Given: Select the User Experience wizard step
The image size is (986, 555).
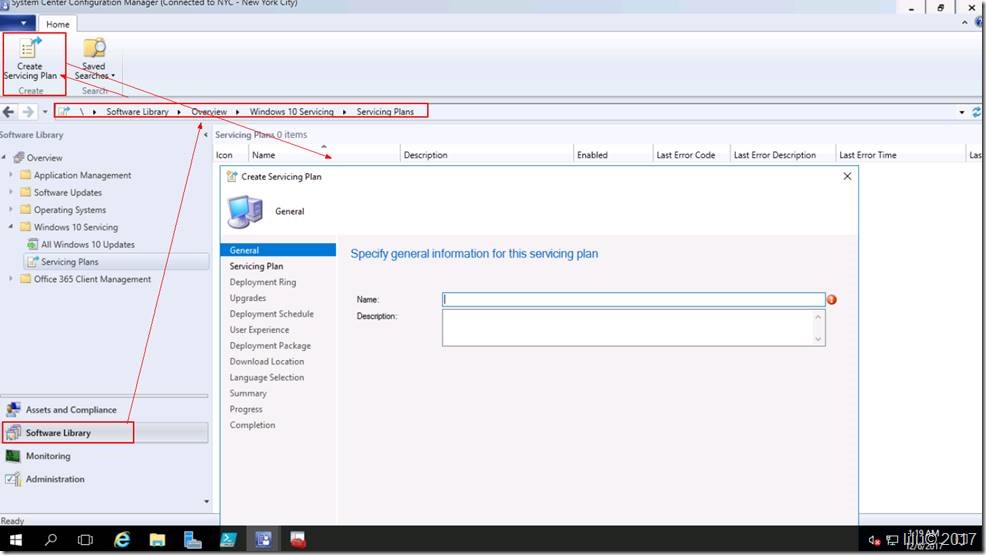Looking at the screenshot, I should tap(260, 329).
